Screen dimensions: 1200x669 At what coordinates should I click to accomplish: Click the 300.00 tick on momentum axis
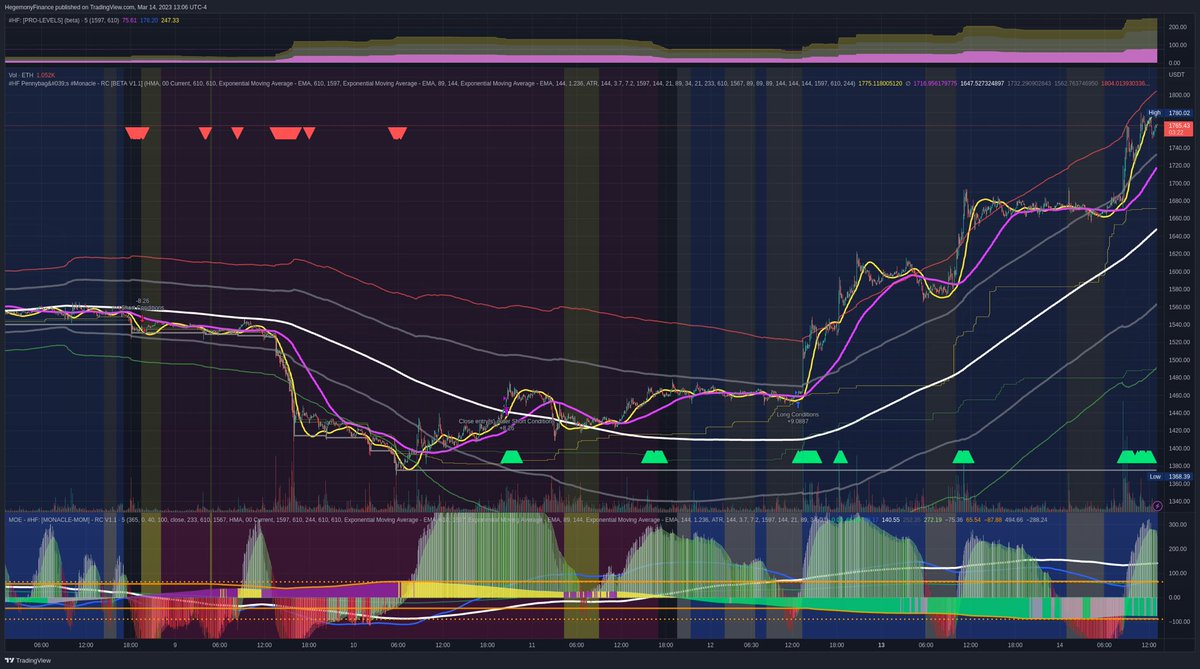[x=1177, y=524]
